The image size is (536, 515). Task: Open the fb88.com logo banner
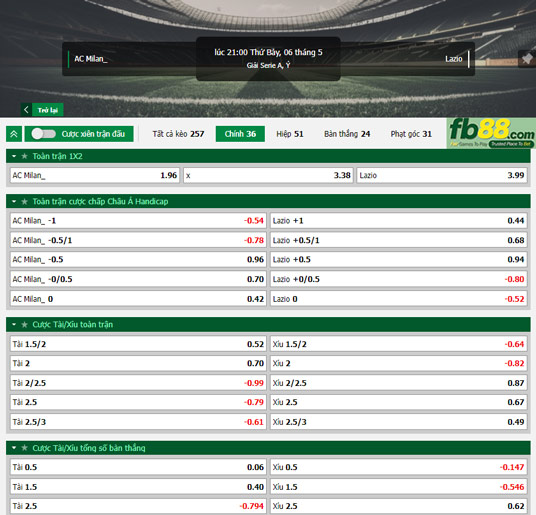click(491, 133)
